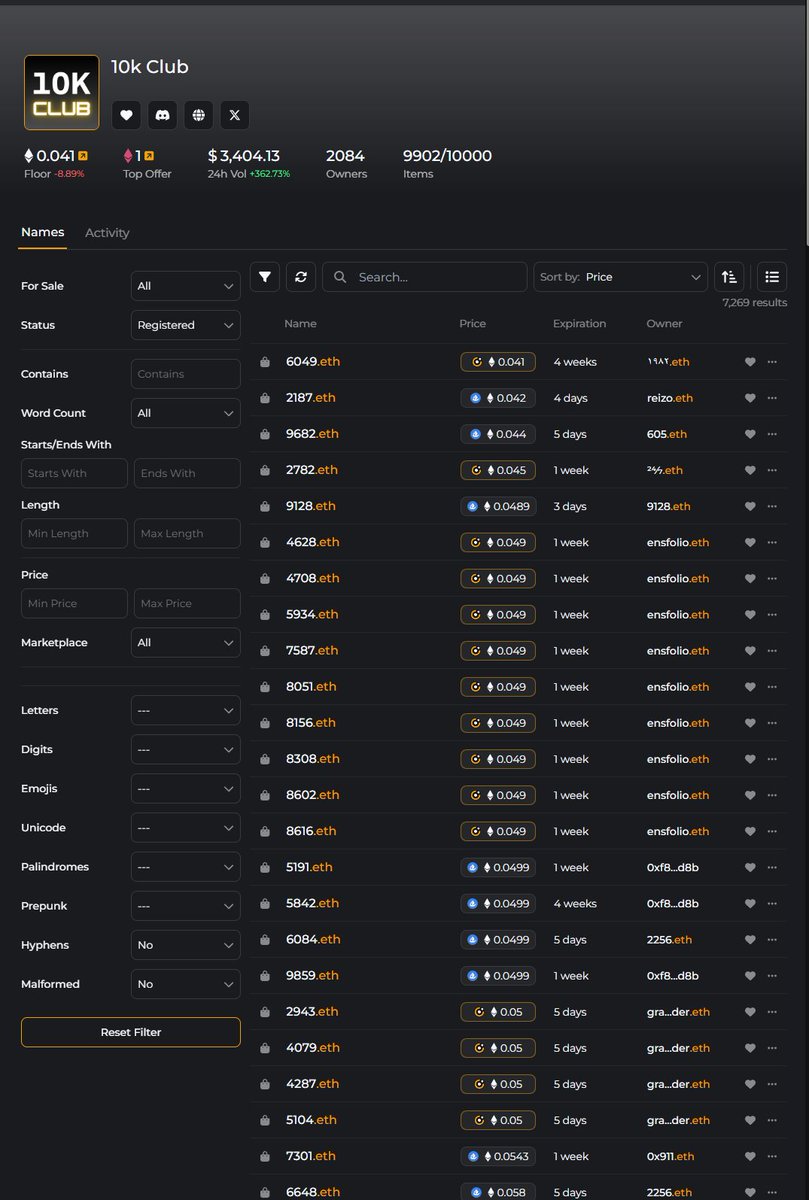Click the 0.042 price badge for 2187.eth

tap(498, 398)
